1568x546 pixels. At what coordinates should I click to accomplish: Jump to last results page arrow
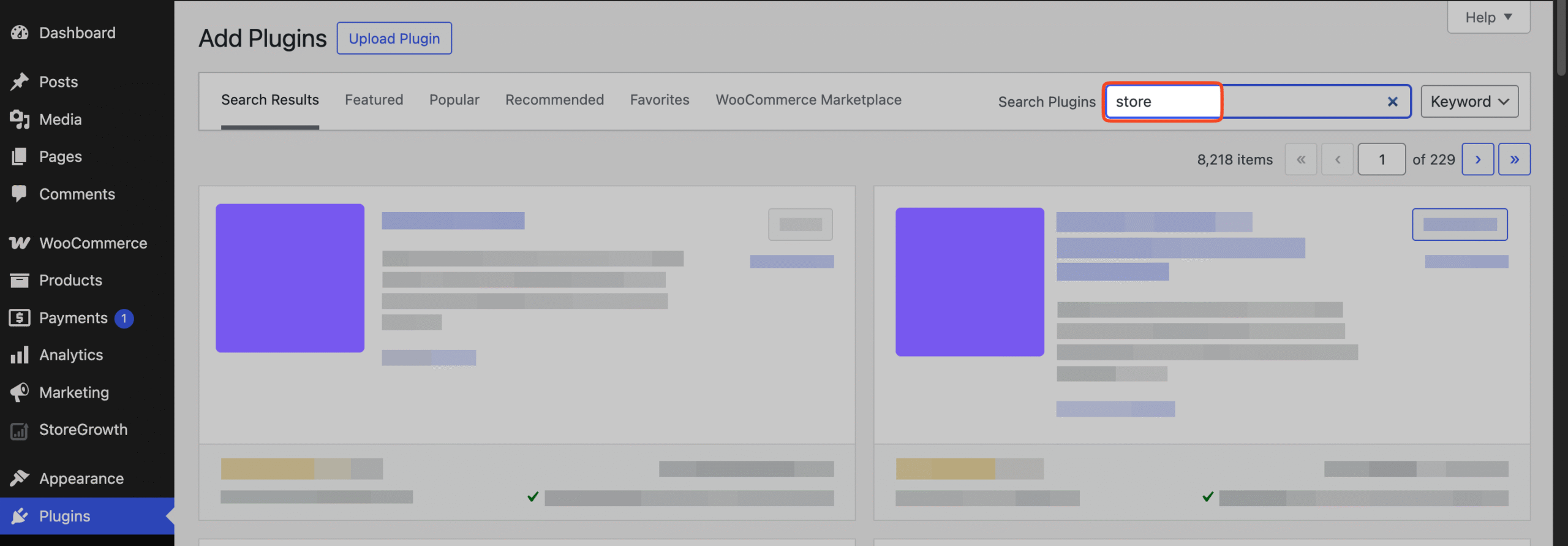click(x=1514, y=159)
